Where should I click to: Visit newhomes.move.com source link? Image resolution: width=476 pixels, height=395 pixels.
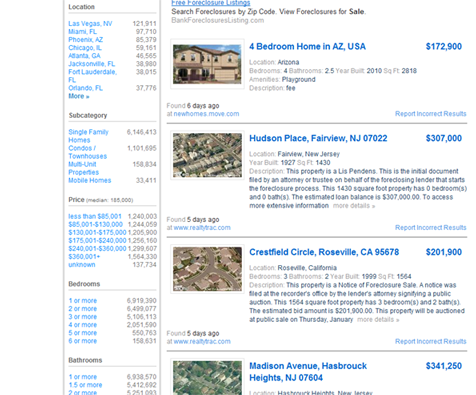click(x=206, y=114)
